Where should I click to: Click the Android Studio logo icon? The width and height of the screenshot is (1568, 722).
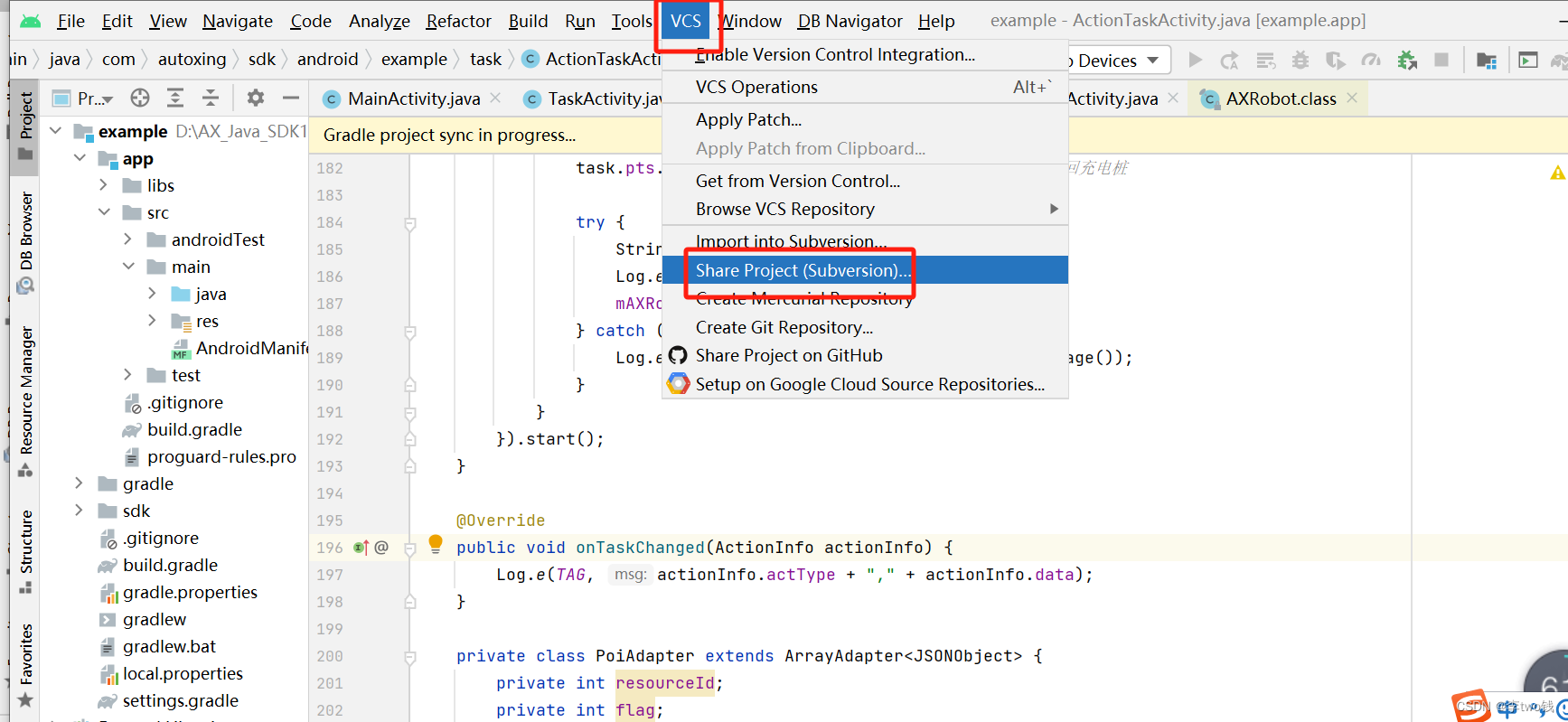[31, 21]
